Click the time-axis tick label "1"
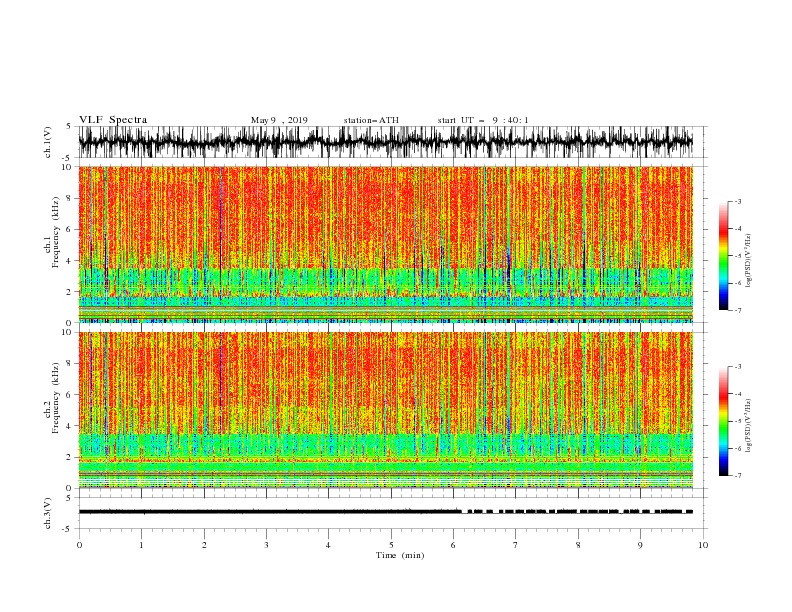This screenshot has height=612, width=792. (141, 545)
